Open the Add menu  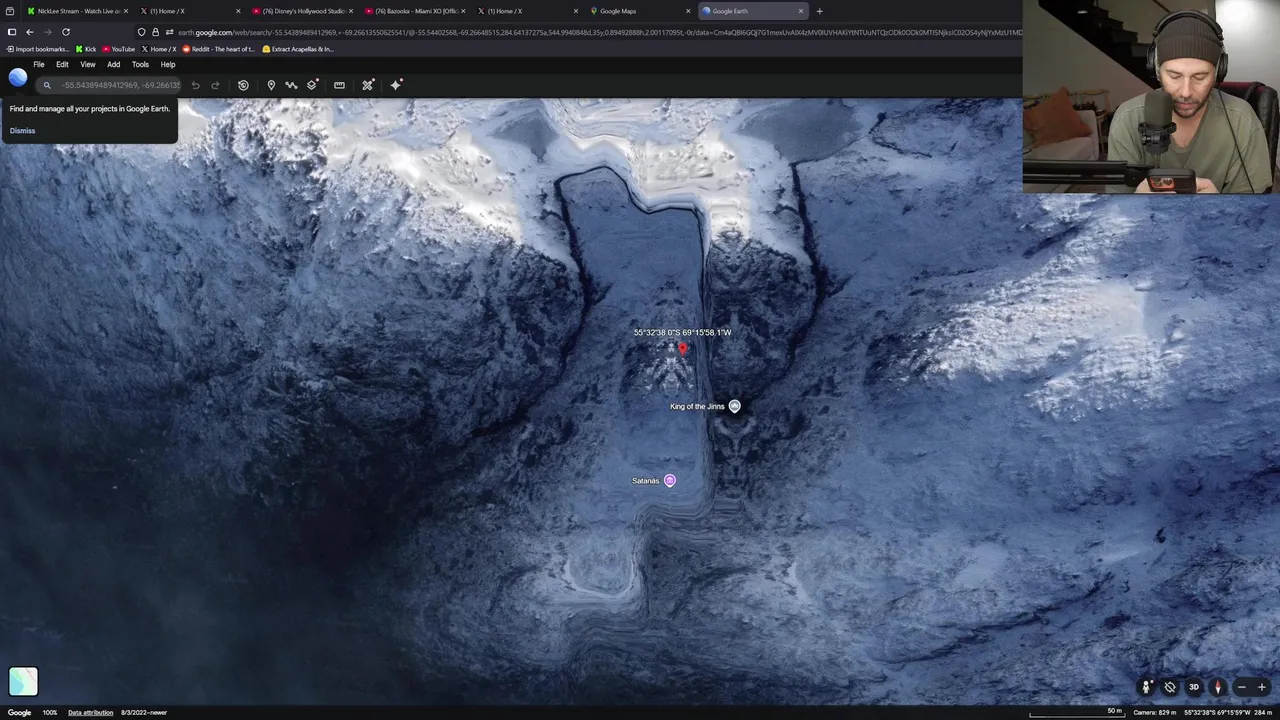click(x=114, y=65)
